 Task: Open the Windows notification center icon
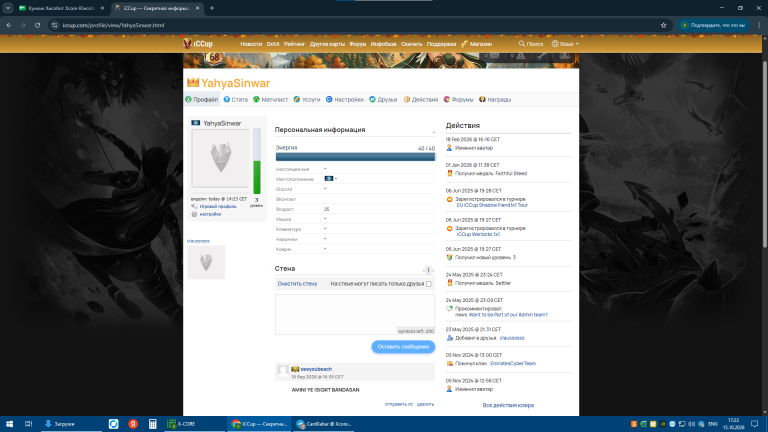[x=755, y=424]
